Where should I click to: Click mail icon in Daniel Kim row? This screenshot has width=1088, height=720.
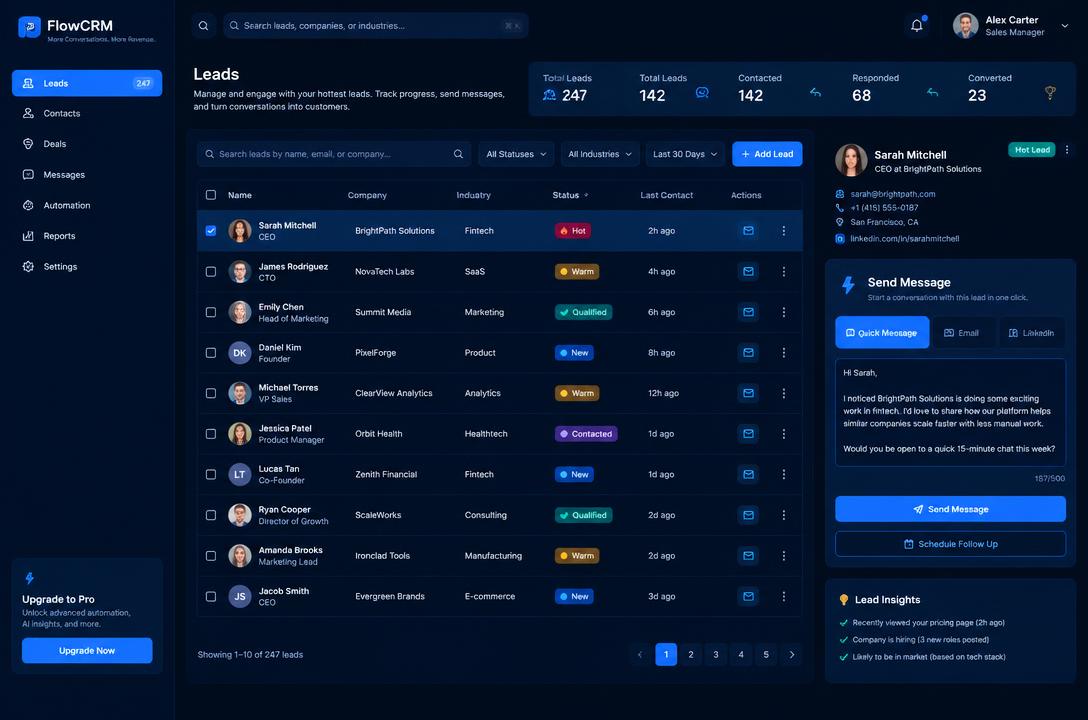point(748,352)
